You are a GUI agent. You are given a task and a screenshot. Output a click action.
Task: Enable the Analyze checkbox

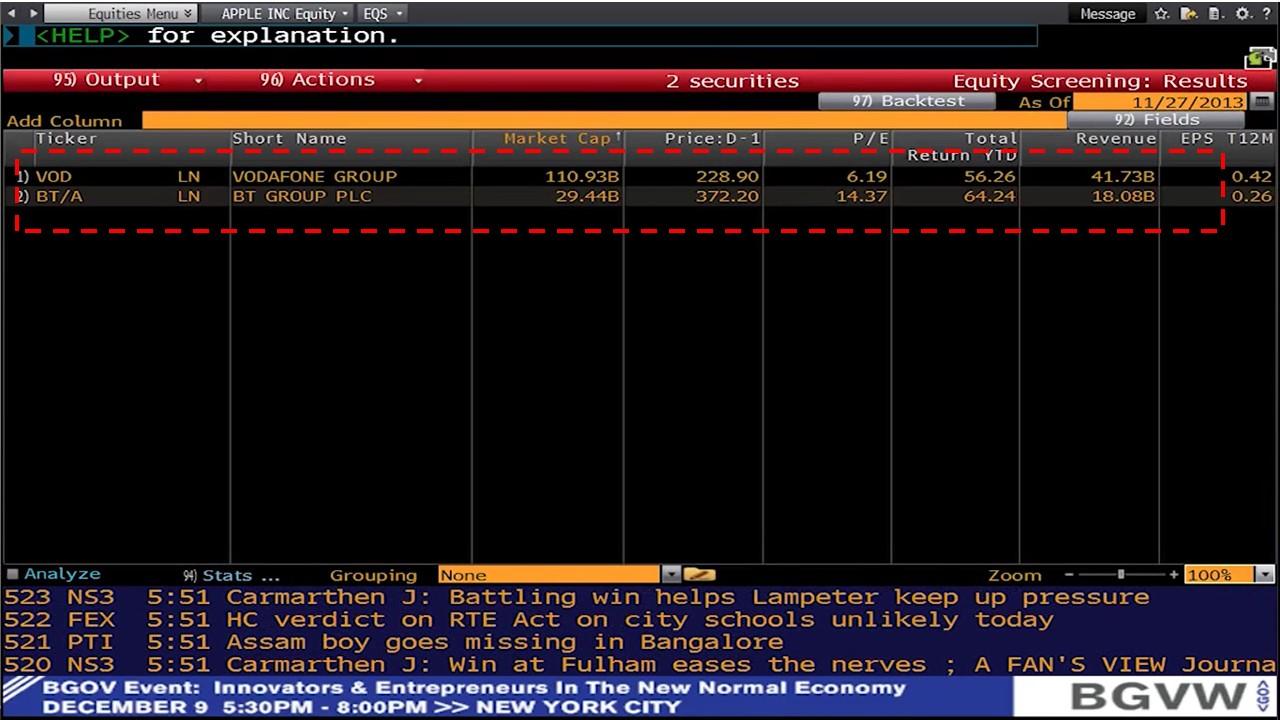click(x=13, y=572)
